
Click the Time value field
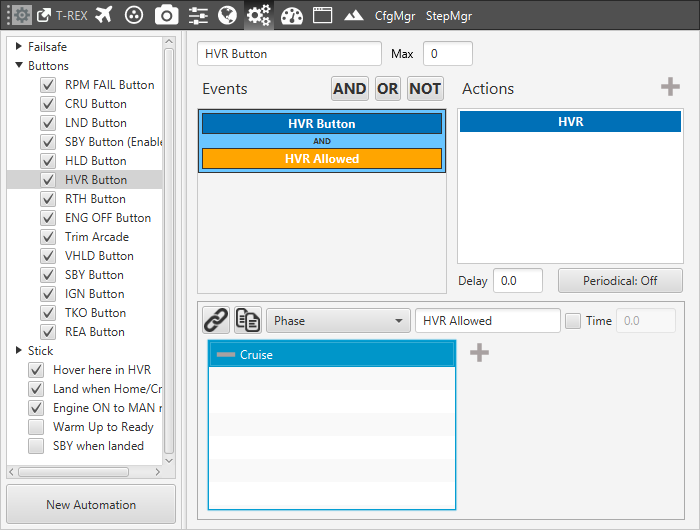point(646,321)
